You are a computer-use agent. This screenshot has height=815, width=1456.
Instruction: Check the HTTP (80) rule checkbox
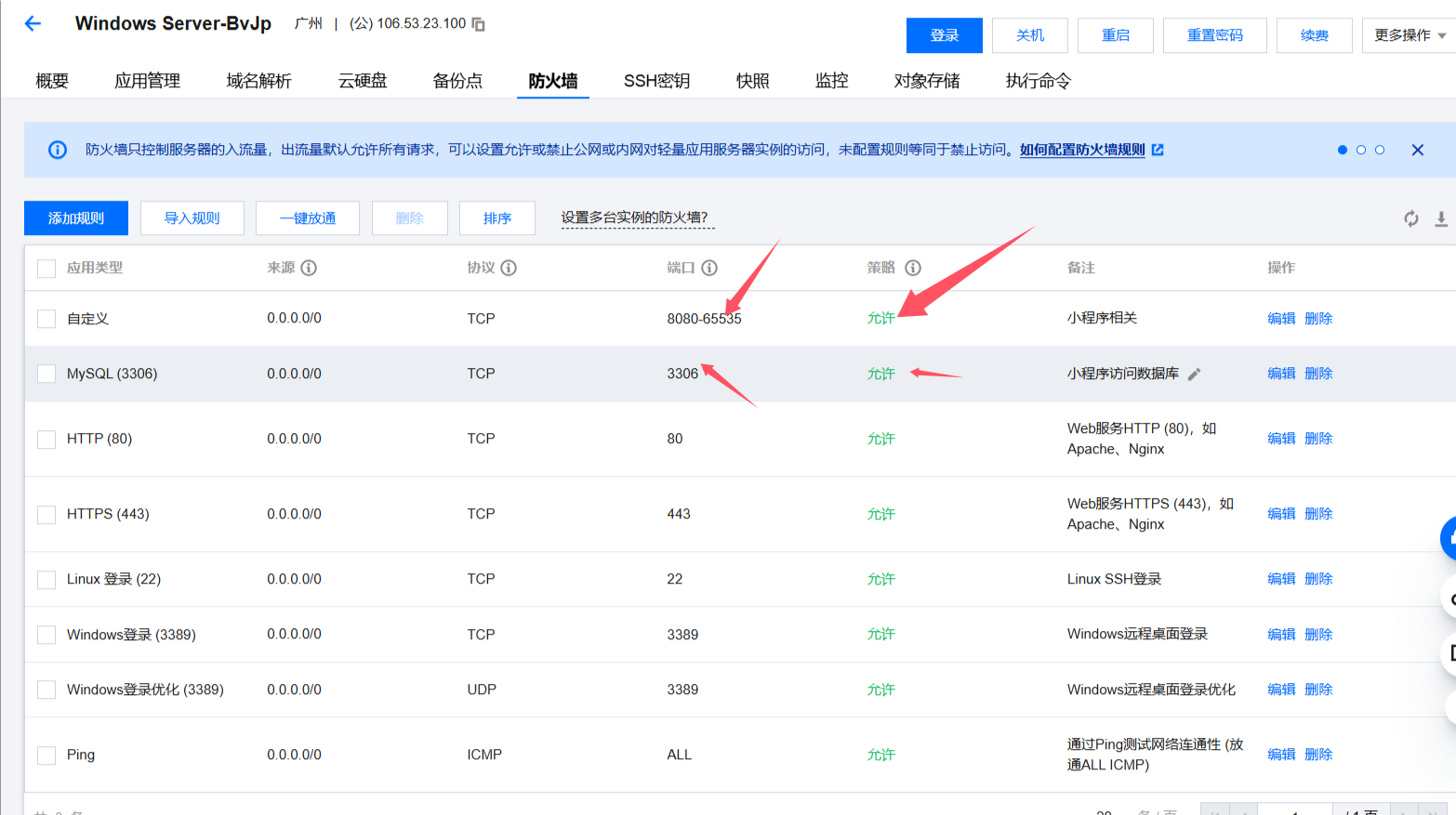pos(46,439)
